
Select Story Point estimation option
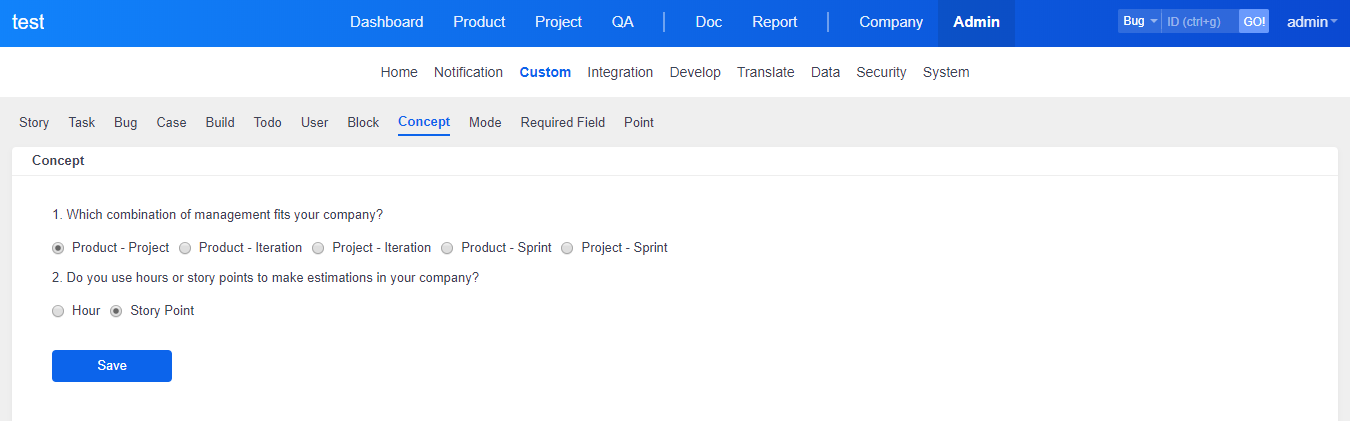click(x=116, y=311)
